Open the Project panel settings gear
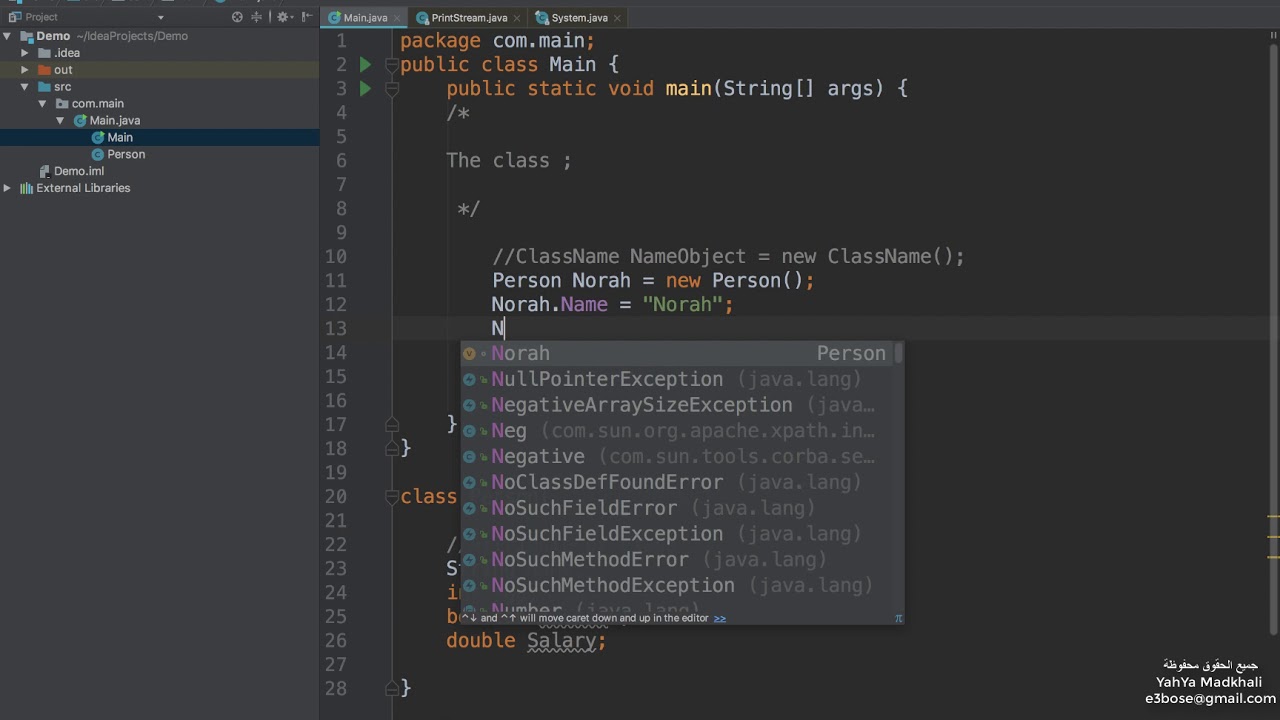The width and height of the screenshot is (1280, 720). tap(282, 17)
